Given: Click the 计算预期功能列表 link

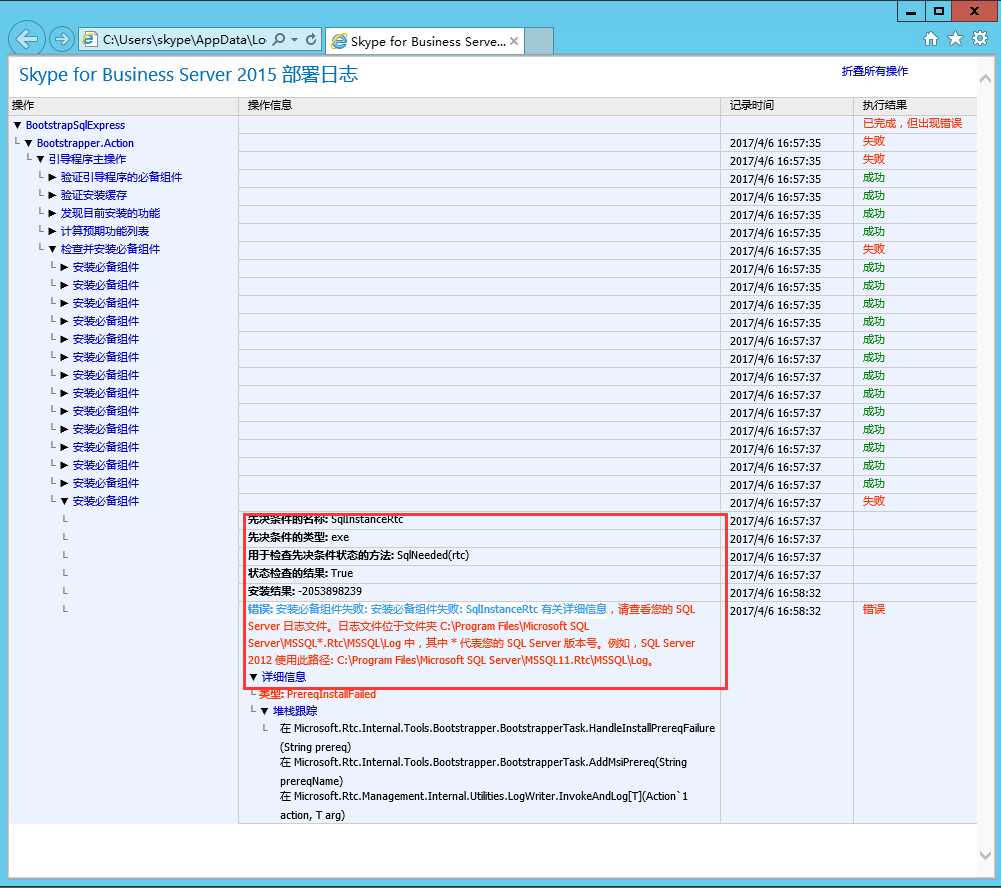Looking at the screenshot, I should coord(105,230).
